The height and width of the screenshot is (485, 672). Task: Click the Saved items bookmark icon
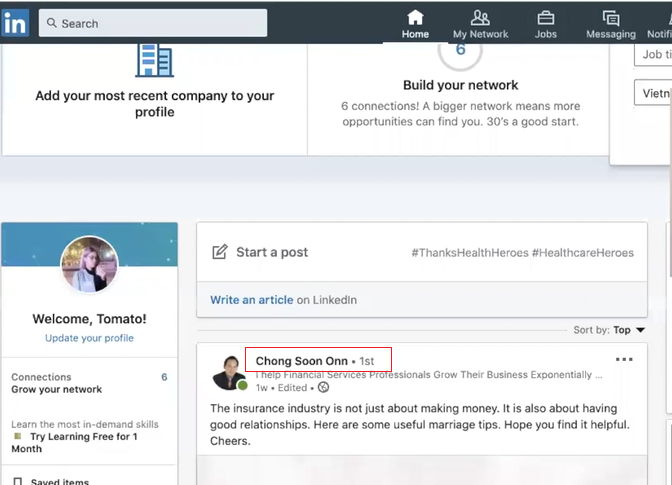(x=17, y=481)
